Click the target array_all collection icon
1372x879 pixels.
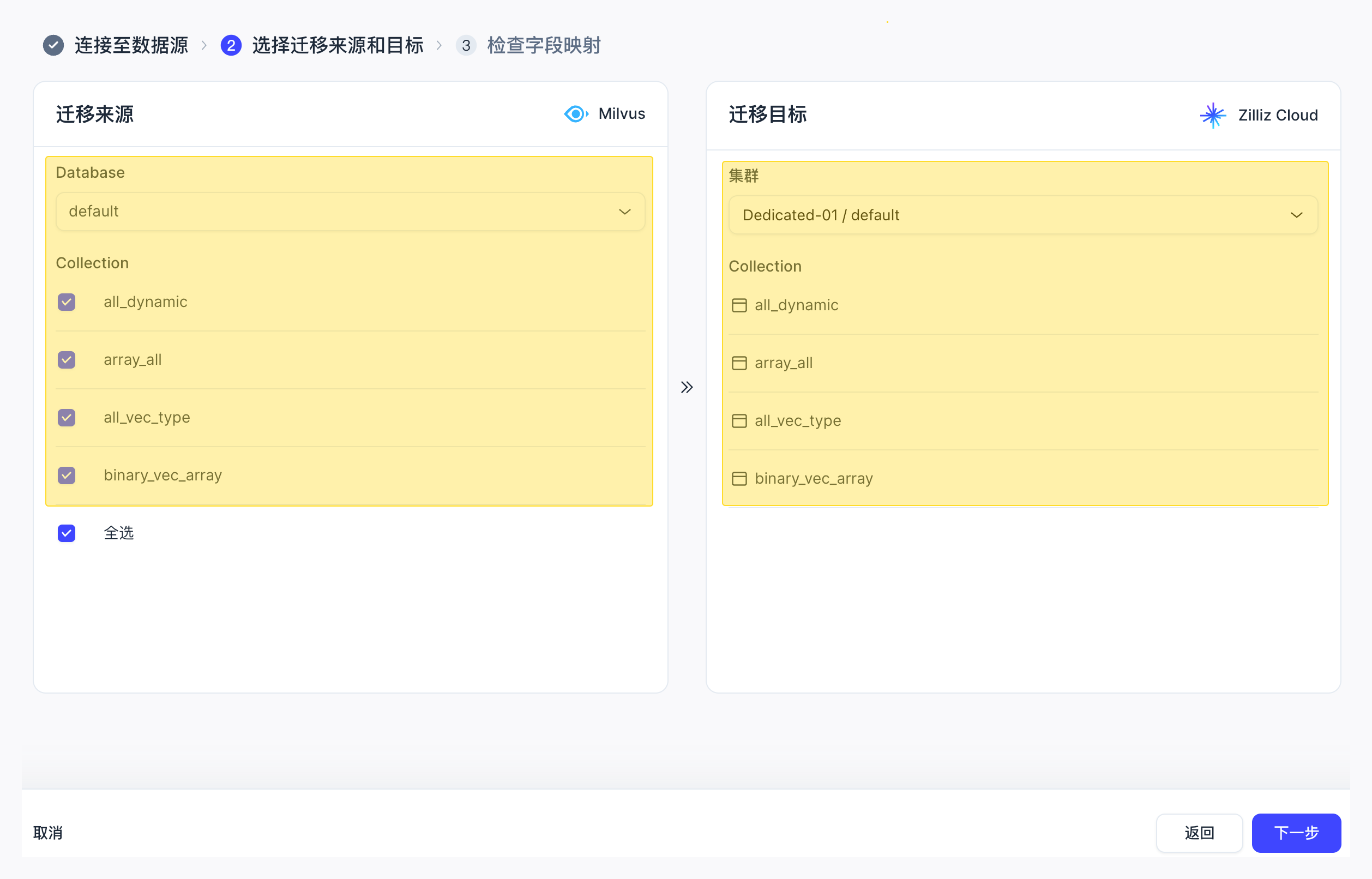(739, 363)
